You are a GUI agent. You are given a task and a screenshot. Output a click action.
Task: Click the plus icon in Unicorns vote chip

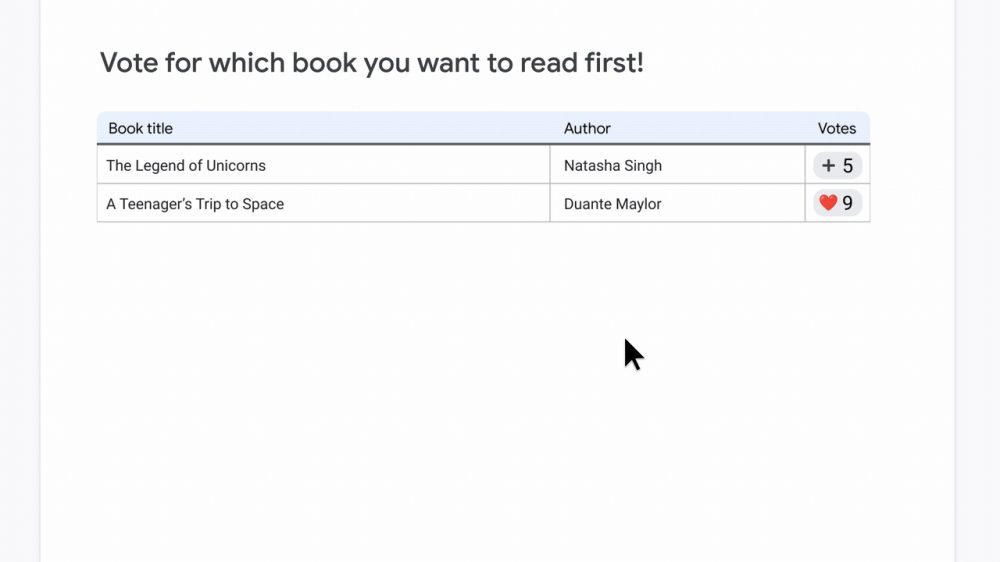coord(828,166)
